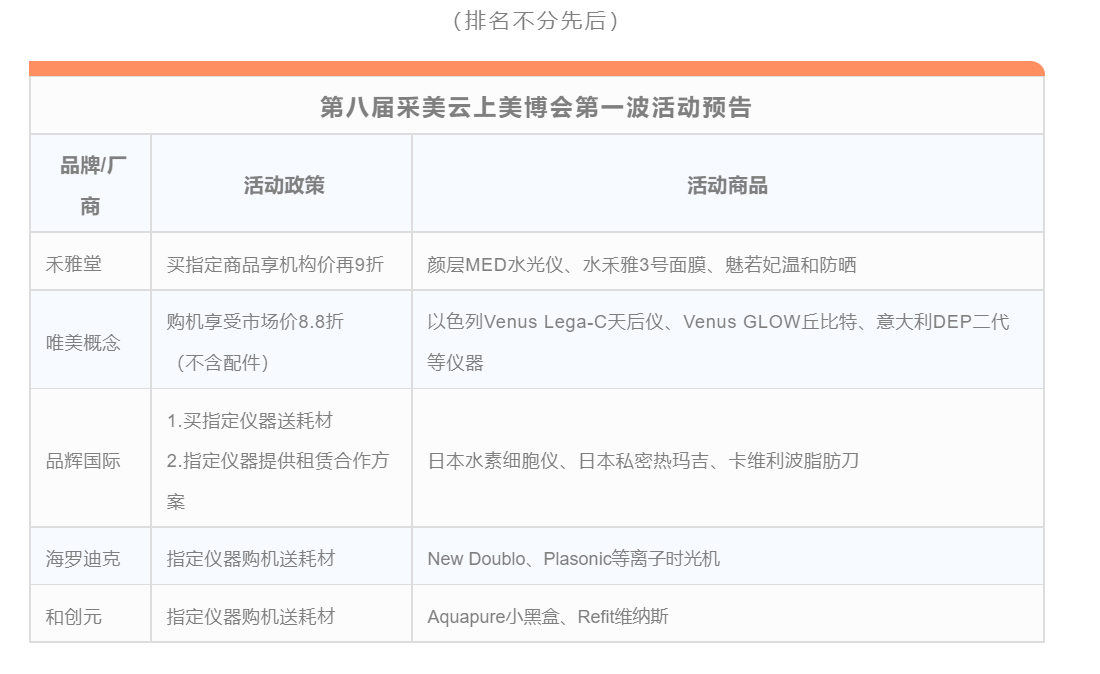Select the brand cell 禾雅堂
Viewport: 1100px width, 674px height.
coord(74,264)
